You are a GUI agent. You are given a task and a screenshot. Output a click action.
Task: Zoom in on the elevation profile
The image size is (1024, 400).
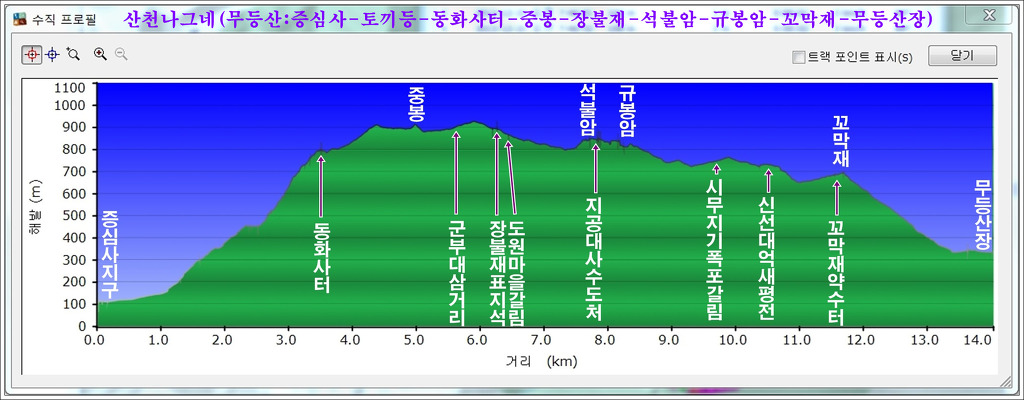tap(100, 55)
